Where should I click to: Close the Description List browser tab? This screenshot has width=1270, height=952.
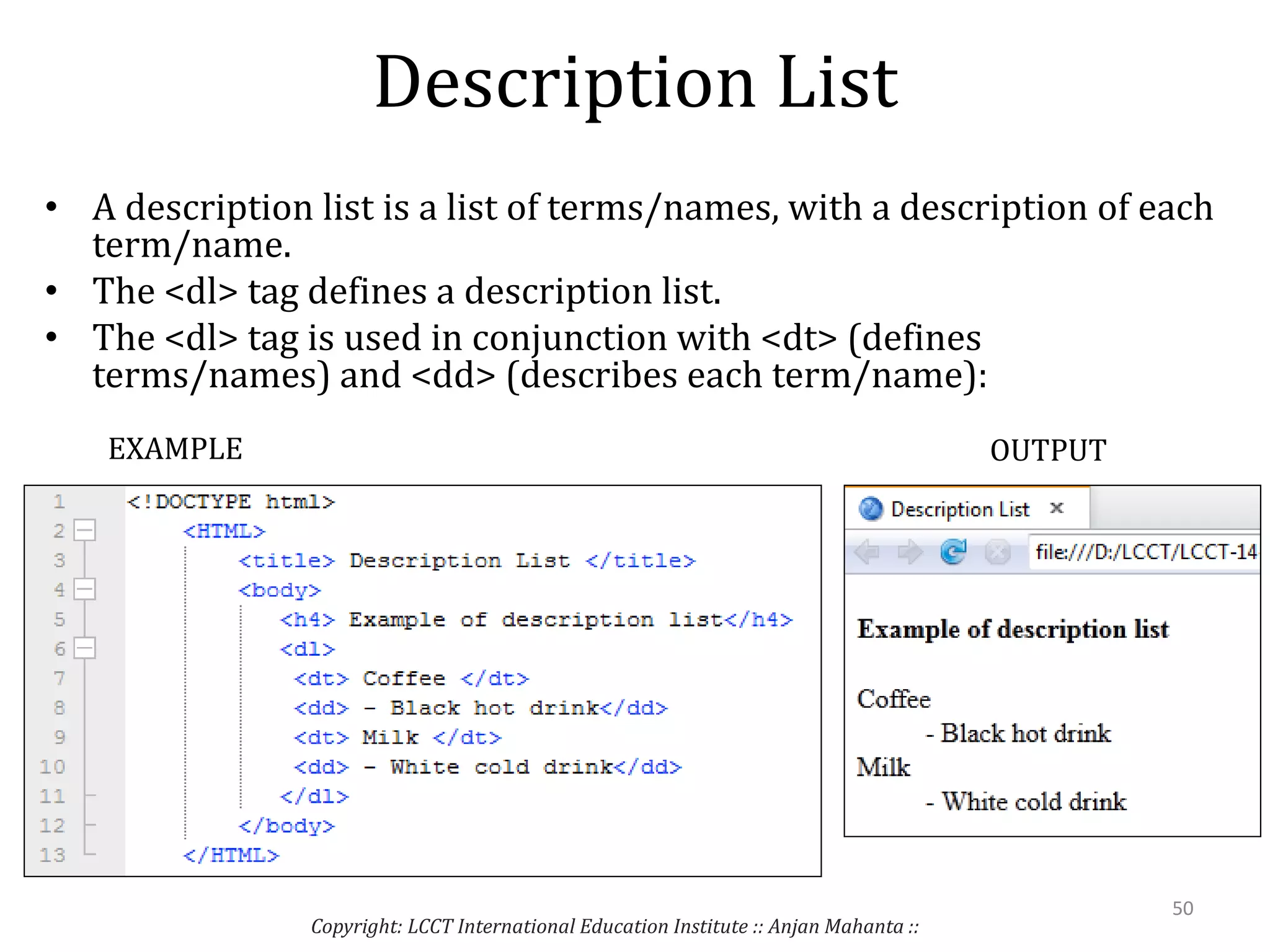click(1057, 508)
